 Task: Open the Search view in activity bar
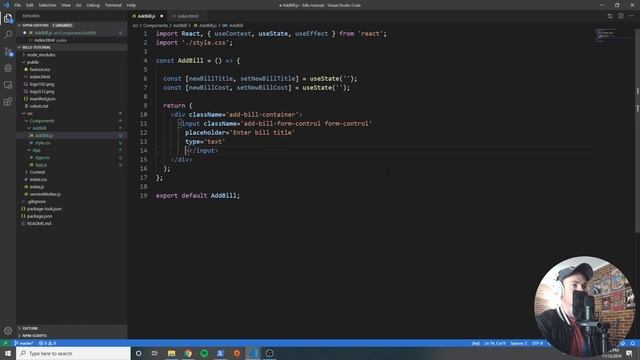8,35
